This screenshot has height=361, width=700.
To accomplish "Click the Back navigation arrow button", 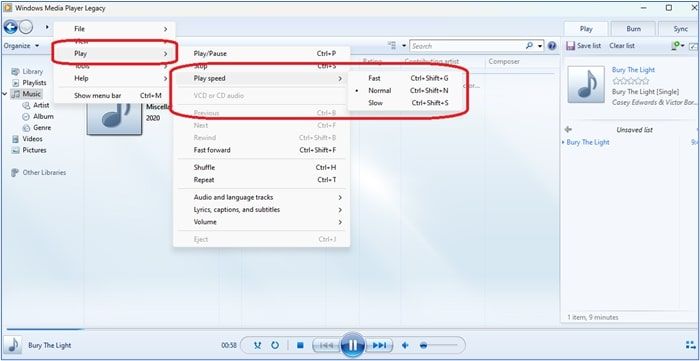I will (x=10, y=27).
